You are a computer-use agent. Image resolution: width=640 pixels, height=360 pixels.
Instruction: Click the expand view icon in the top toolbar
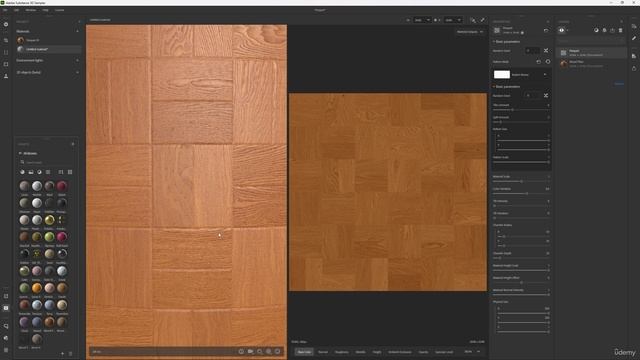coord(482,20)
